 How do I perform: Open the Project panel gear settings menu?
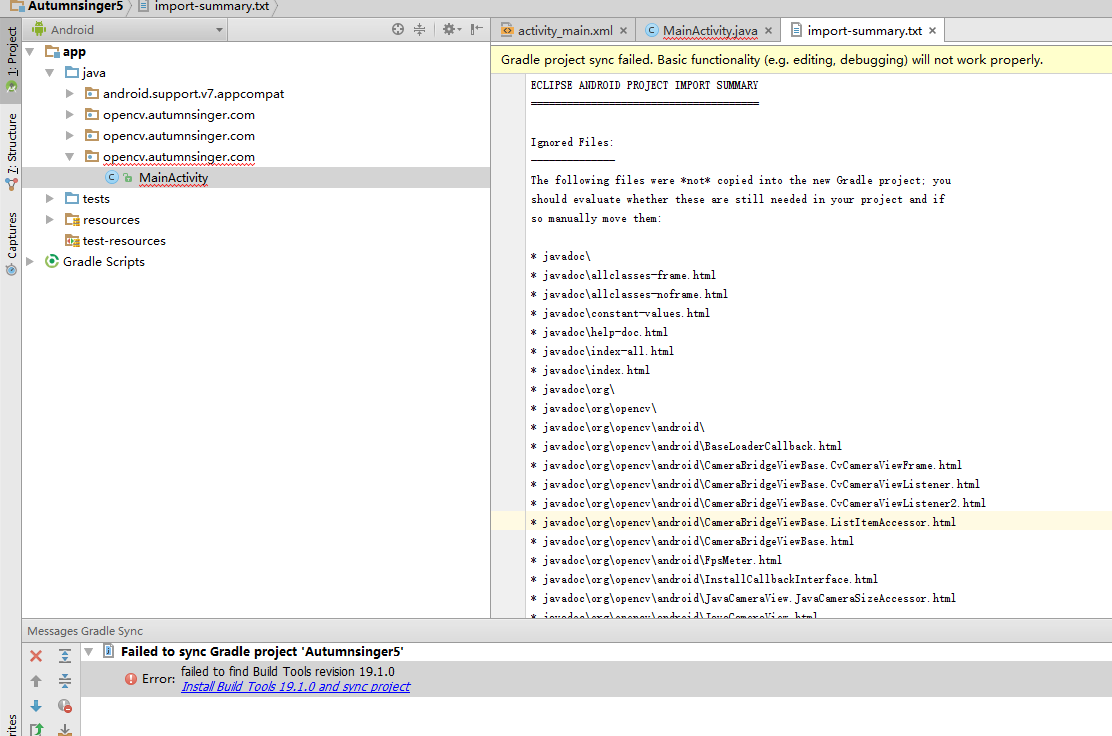[450, 30]
